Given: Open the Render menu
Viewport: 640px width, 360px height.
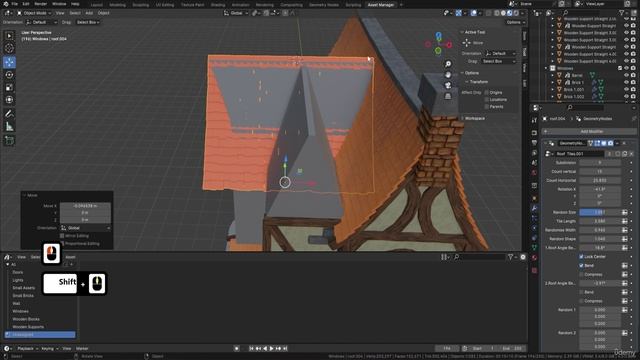Looking at the screenshot, I should [40, 4].
